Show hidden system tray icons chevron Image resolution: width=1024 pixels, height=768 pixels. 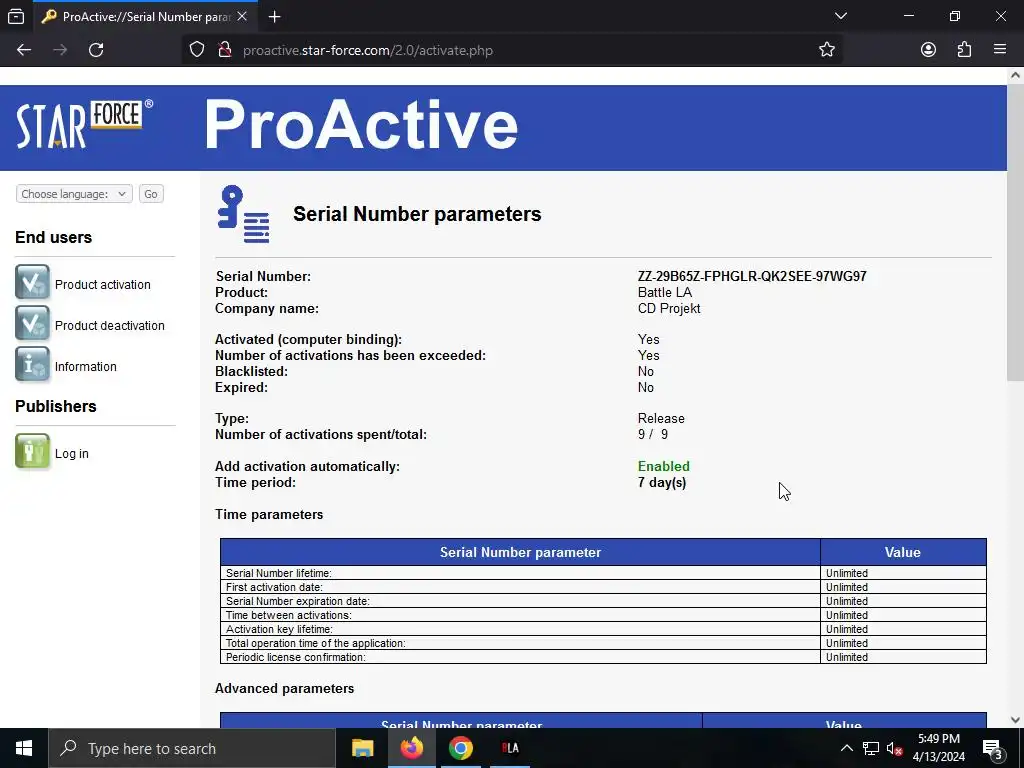846,748
